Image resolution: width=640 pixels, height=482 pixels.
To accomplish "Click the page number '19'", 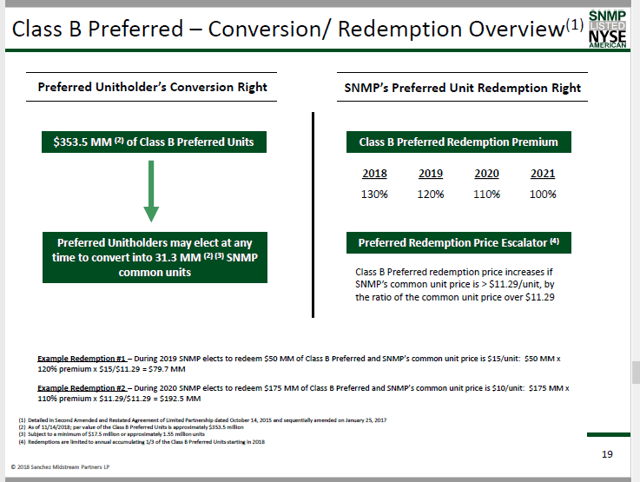I will coord(607,454).
